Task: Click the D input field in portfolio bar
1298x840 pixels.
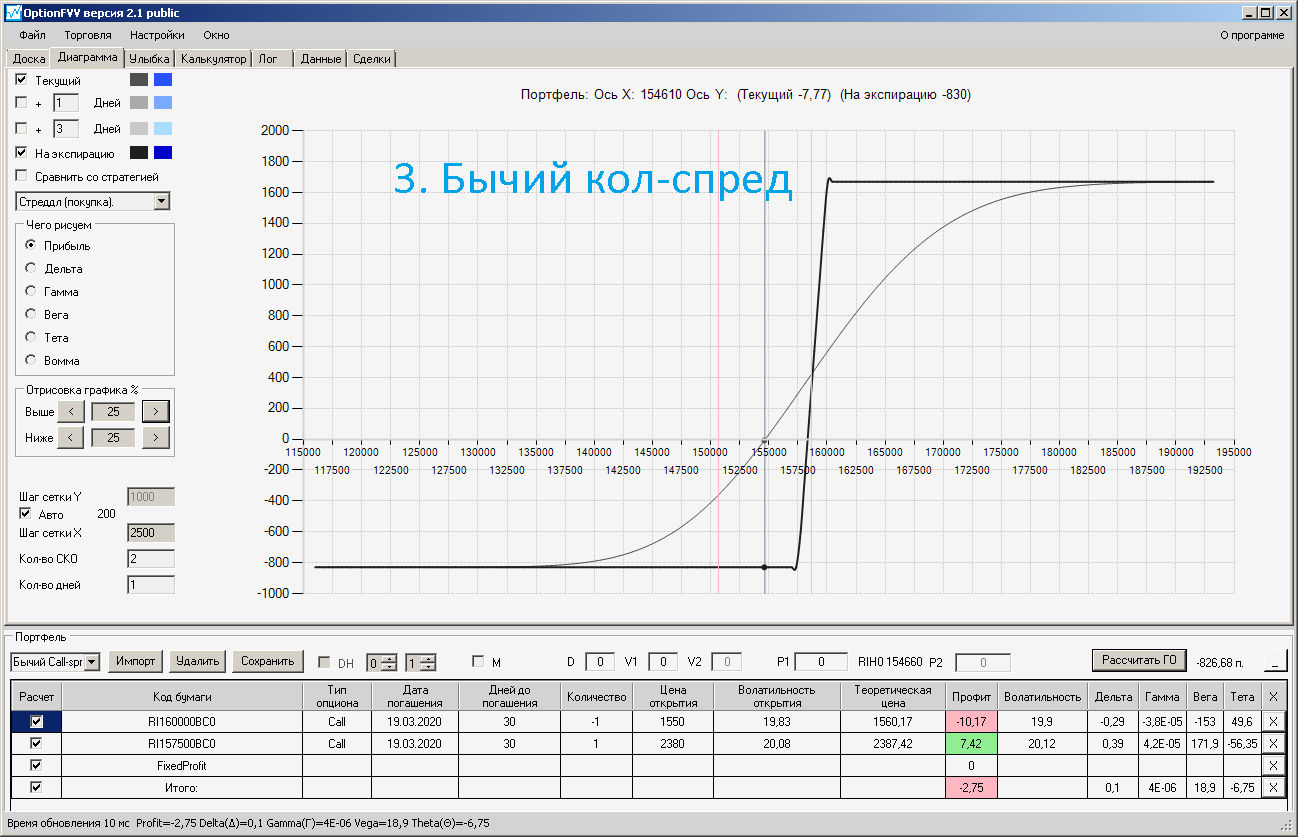Action: tap(600, 661)
